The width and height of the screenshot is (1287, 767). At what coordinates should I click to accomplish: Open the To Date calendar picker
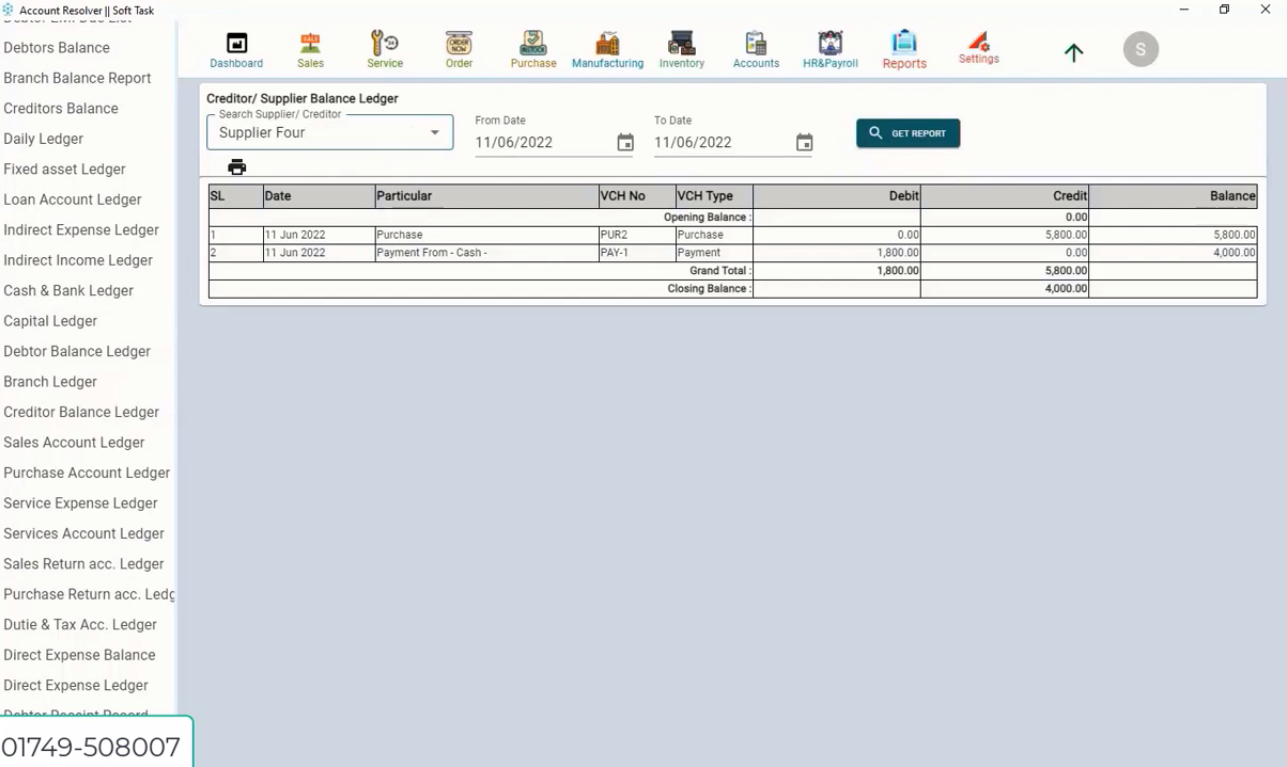pyautogui.click(x=803, y=143)
